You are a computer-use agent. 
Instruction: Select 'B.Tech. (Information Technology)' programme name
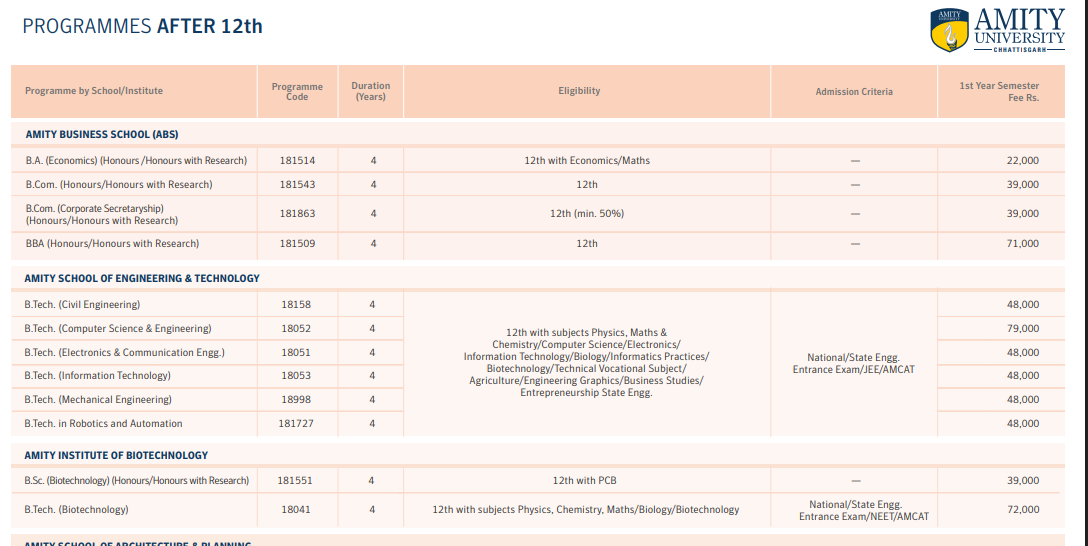pos(97,375)
